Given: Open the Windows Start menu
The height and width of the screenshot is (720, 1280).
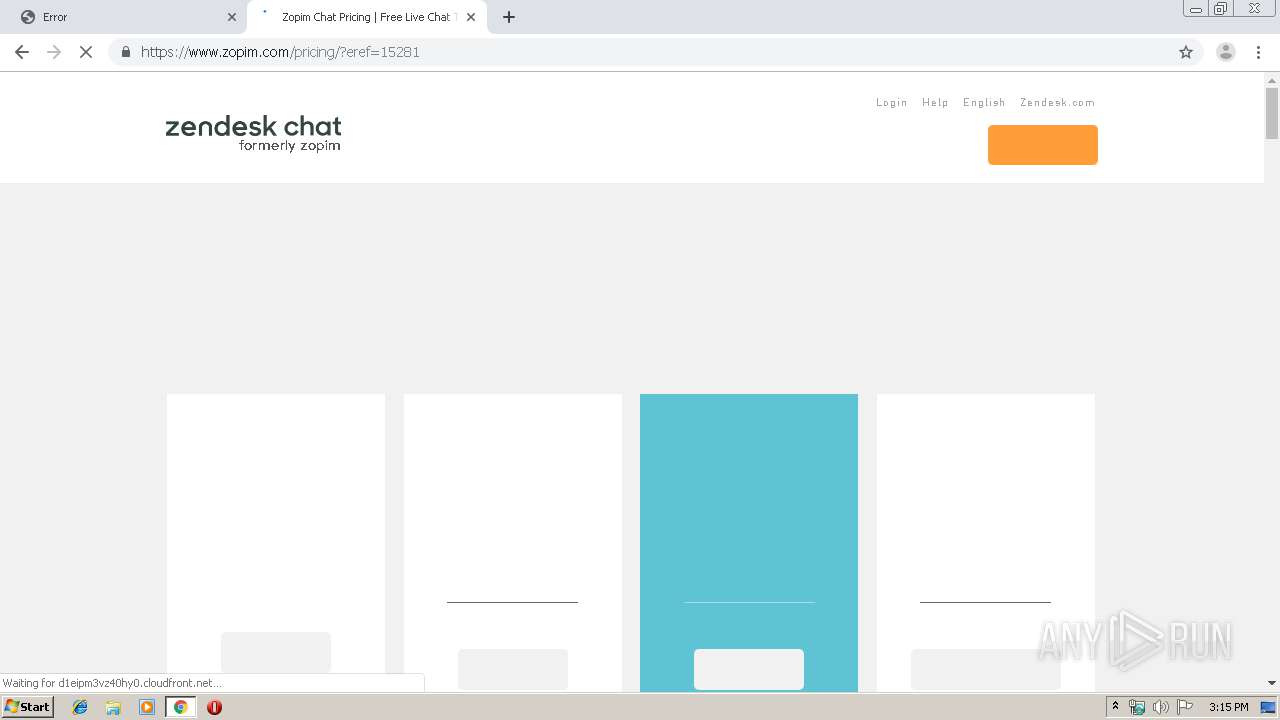Looking at the screenshot, I should [27, 707].
